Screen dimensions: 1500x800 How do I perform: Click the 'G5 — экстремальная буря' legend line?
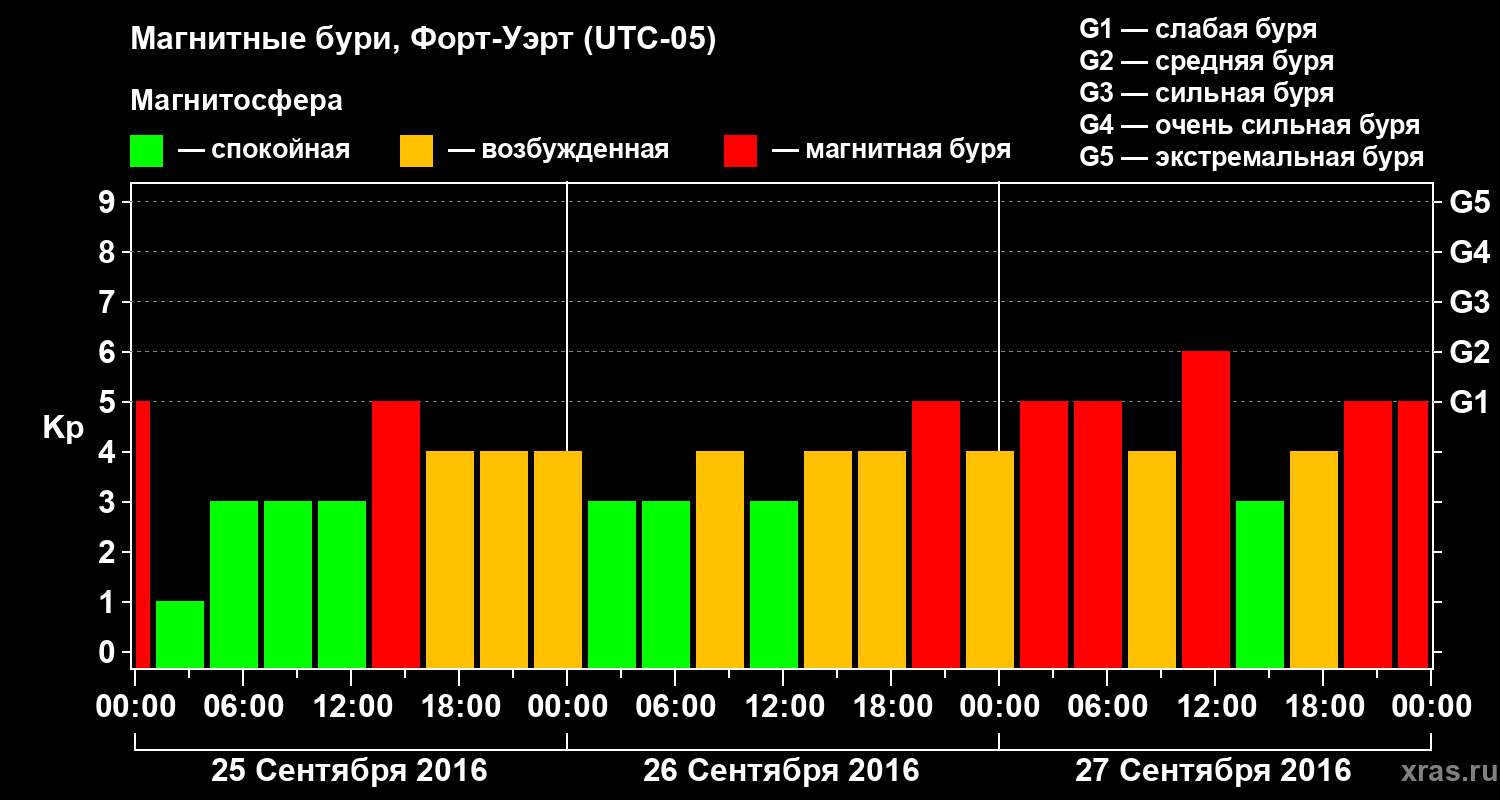(x=1252, y=157)
